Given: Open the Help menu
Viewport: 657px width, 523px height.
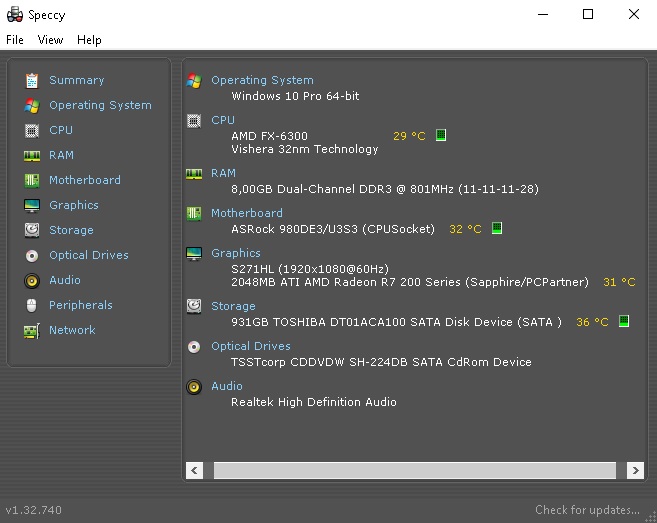Looking at the screenshot, I should (x=89, y=40).
